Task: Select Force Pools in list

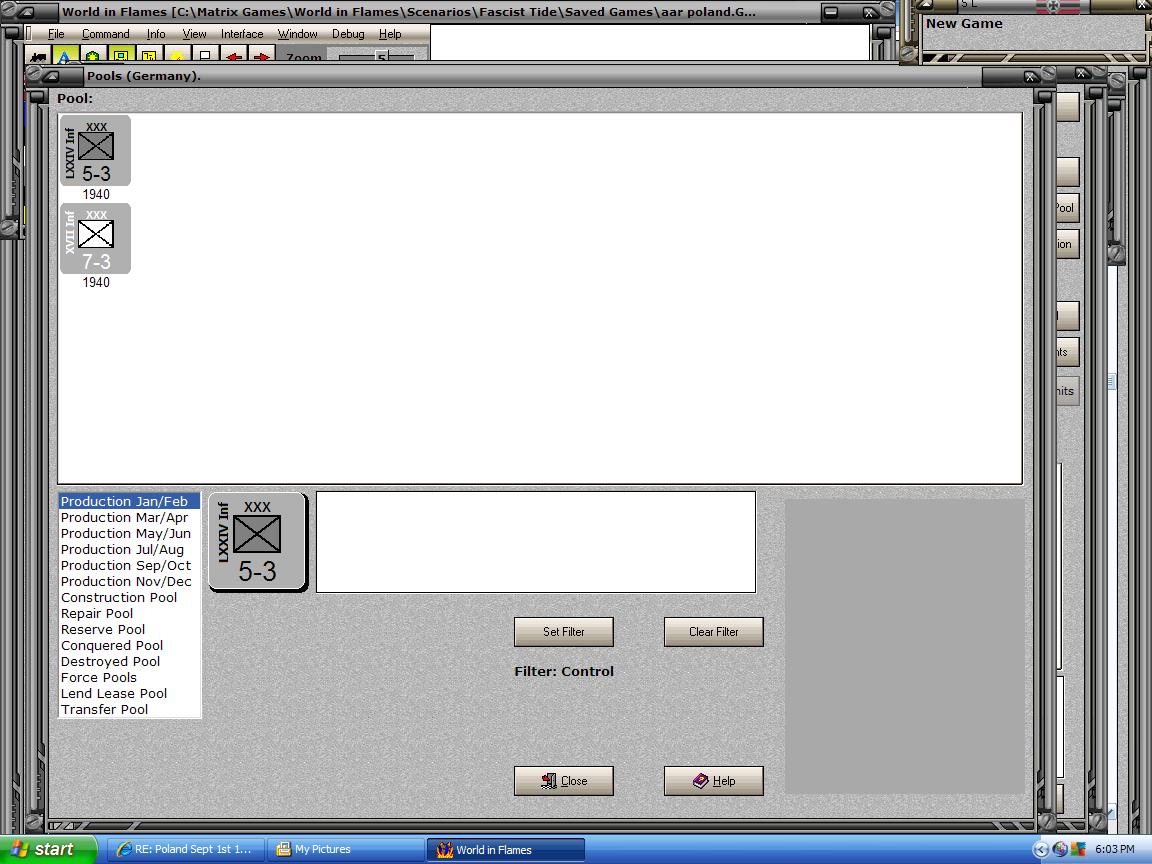Action: pyautogui.click(x=129, y=677)
